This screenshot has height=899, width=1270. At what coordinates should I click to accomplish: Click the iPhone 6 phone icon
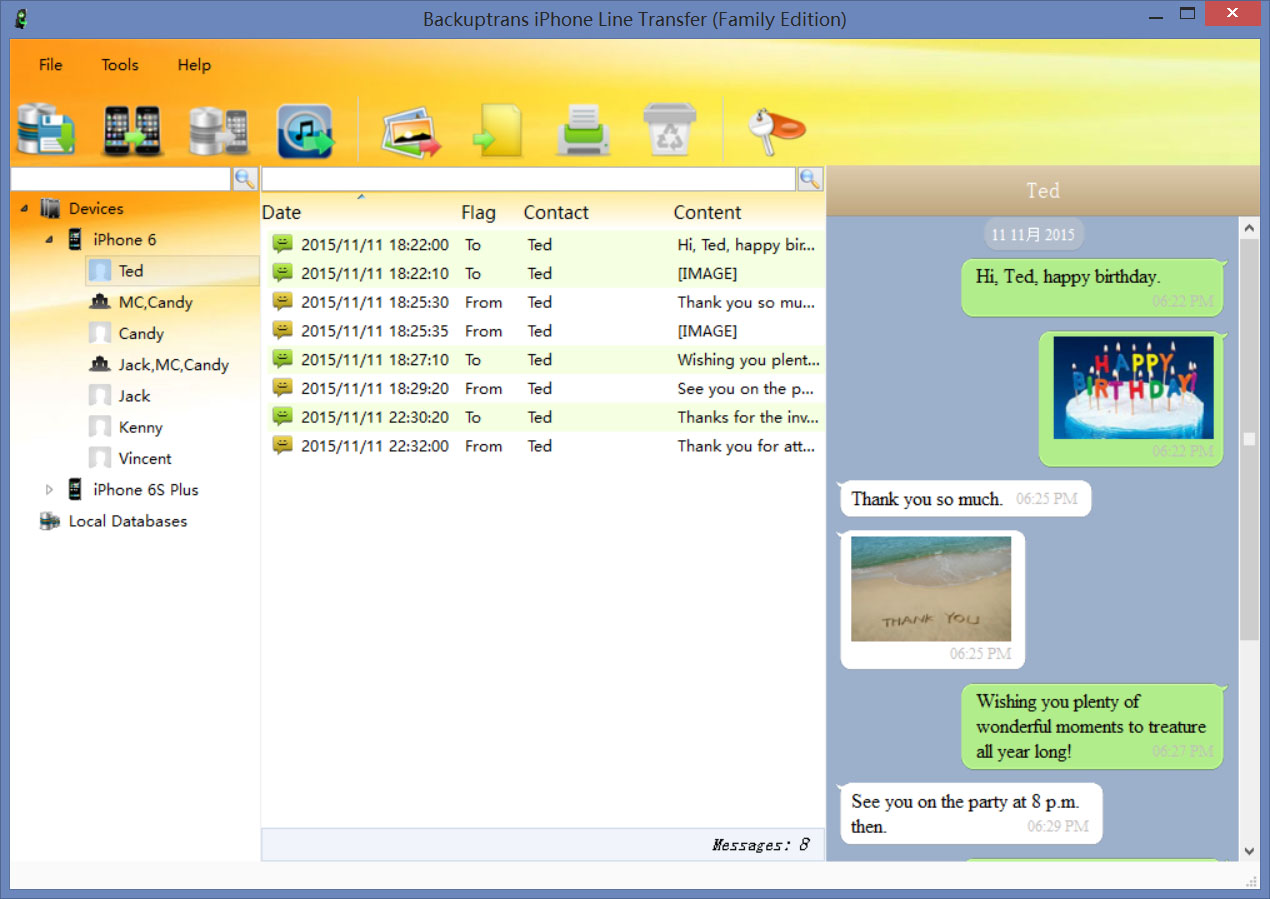pos(75,240)
